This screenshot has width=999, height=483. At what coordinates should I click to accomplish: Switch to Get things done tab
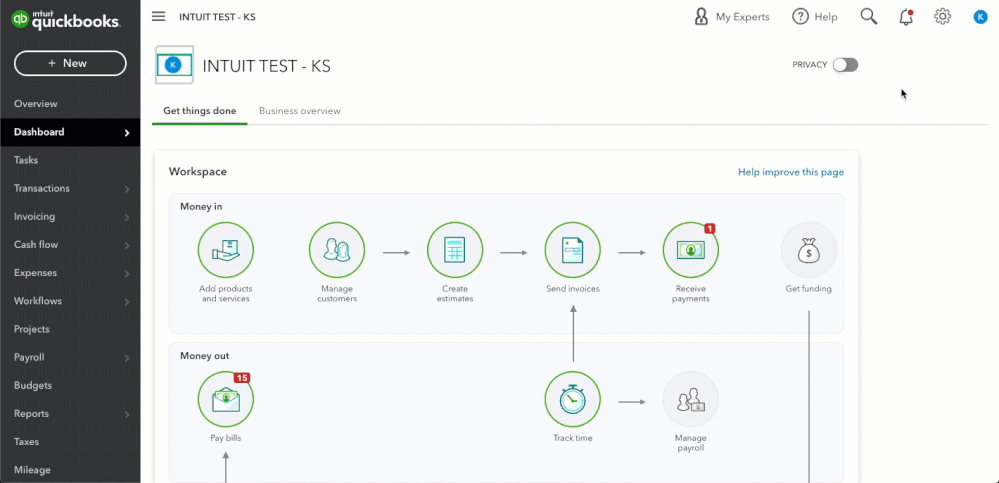point(199,111)
